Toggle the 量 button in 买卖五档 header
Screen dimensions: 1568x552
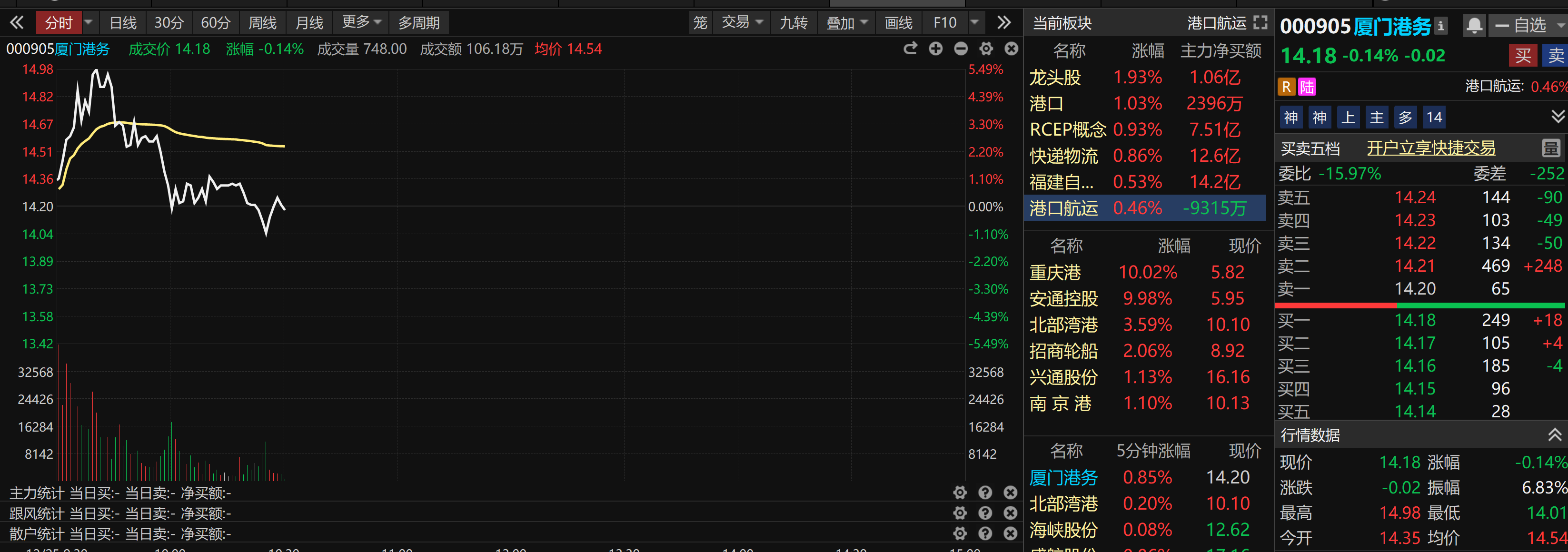(1550, 148)
